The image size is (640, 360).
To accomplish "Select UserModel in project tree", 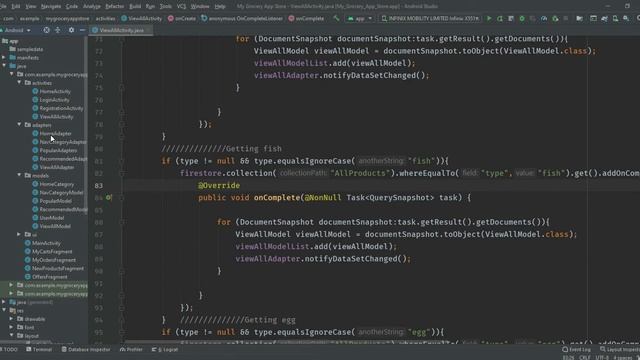I will 52,218.
